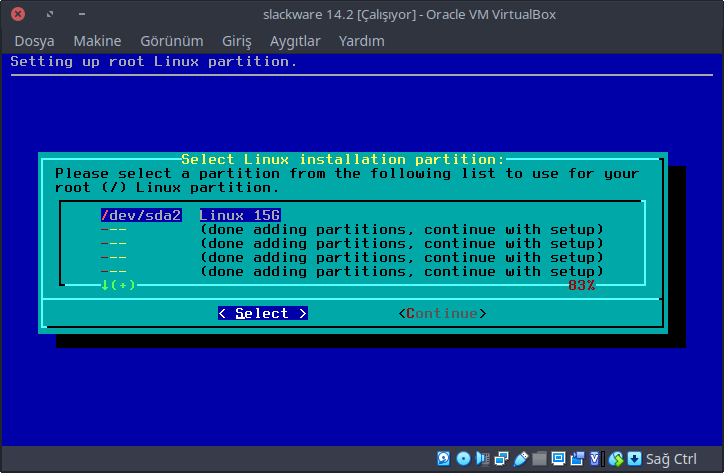Click the audio status icon

pos(483,459)
